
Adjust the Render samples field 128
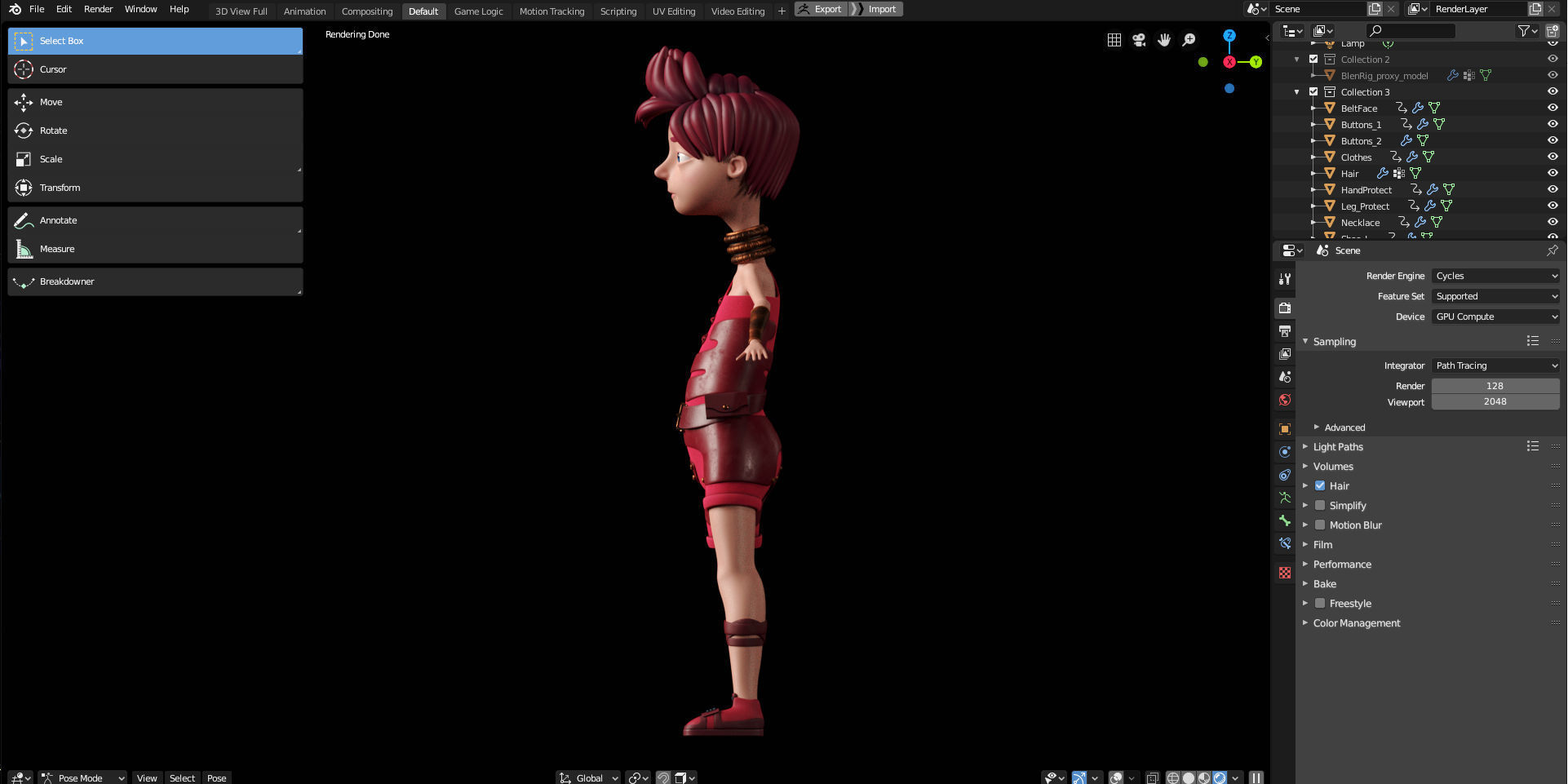click(x=1495, y=386)
